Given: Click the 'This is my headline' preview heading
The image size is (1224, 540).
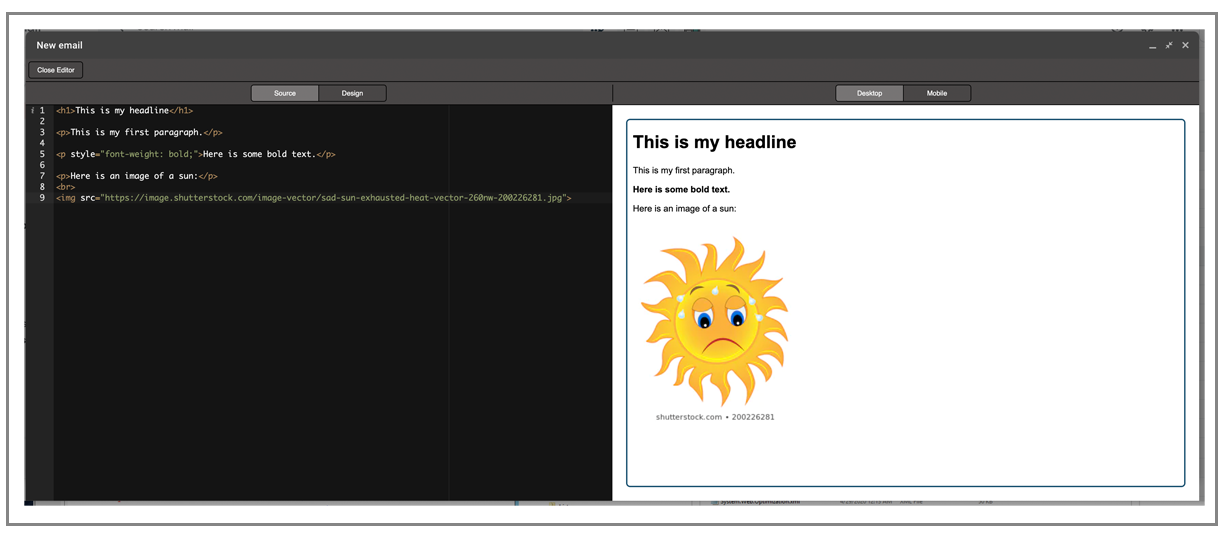Looking at the screenshot, I should coord(715,142).
